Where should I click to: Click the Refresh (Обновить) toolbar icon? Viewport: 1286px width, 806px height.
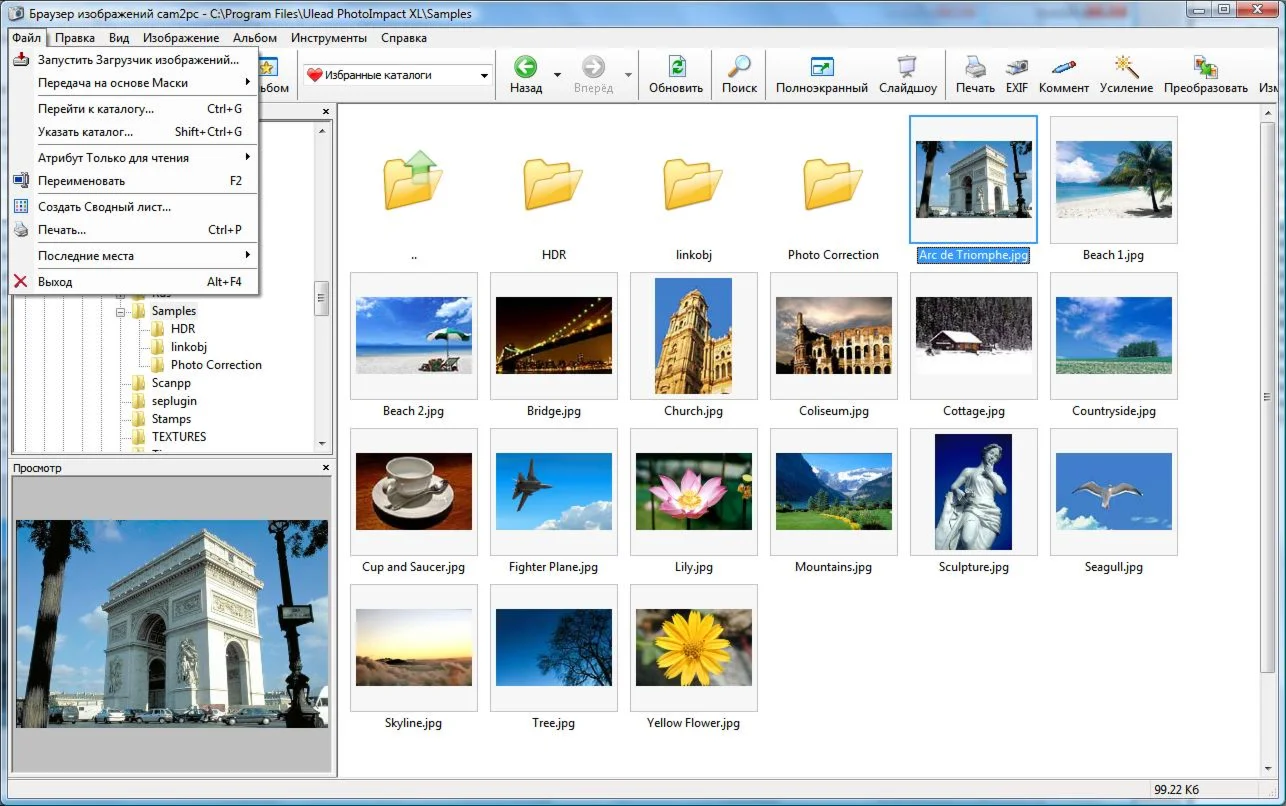pos(676,68)
